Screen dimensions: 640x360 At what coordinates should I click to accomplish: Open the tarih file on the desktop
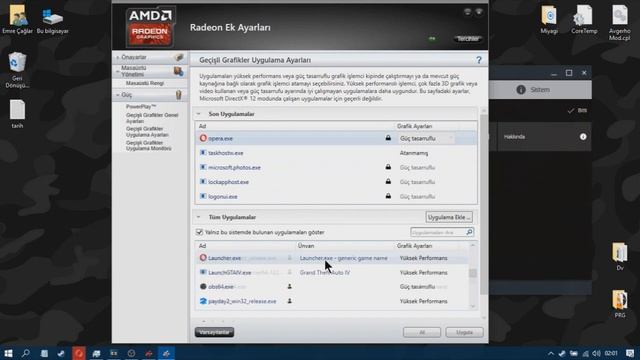tap(17, 114)
